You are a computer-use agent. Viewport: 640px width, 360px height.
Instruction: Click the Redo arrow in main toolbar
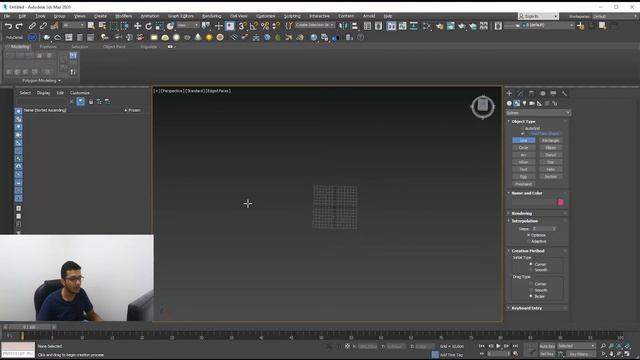(x=19, y=26)
